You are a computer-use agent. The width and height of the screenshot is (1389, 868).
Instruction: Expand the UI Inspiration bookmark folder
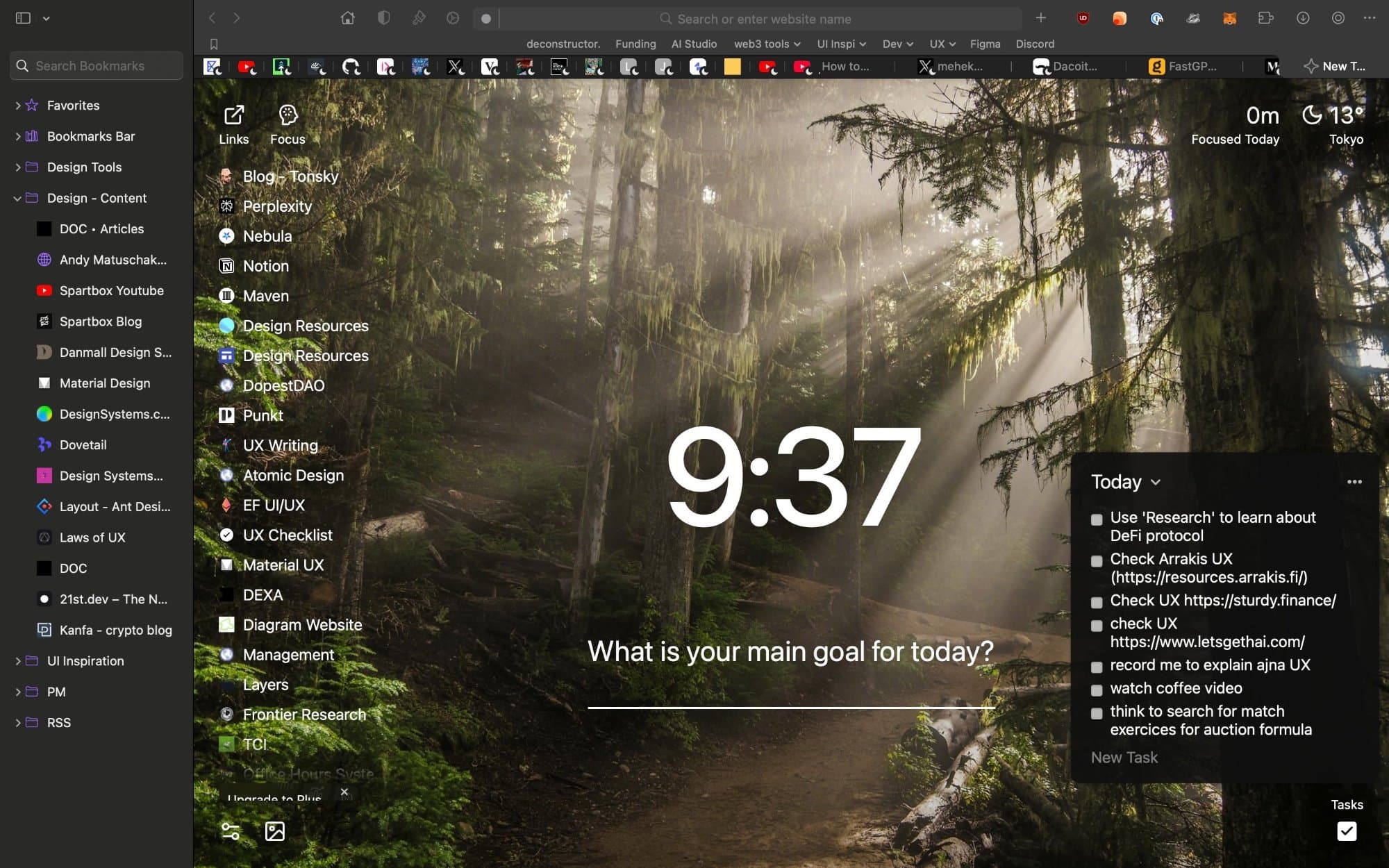coord(17,661)
